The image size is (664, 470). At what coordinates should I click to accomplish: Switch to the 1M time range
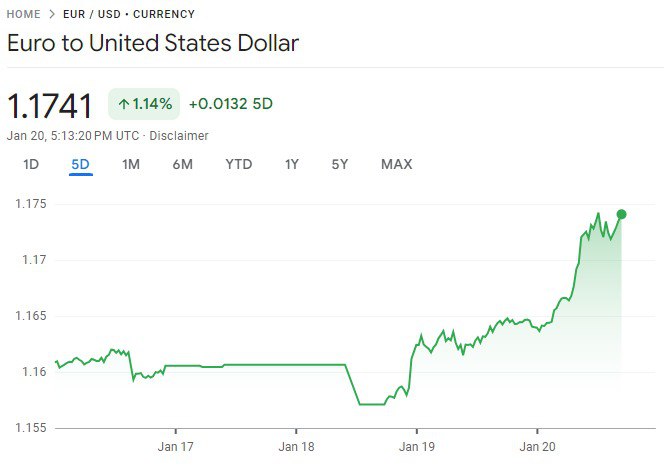pyautogui.click(x=130, y=165)
